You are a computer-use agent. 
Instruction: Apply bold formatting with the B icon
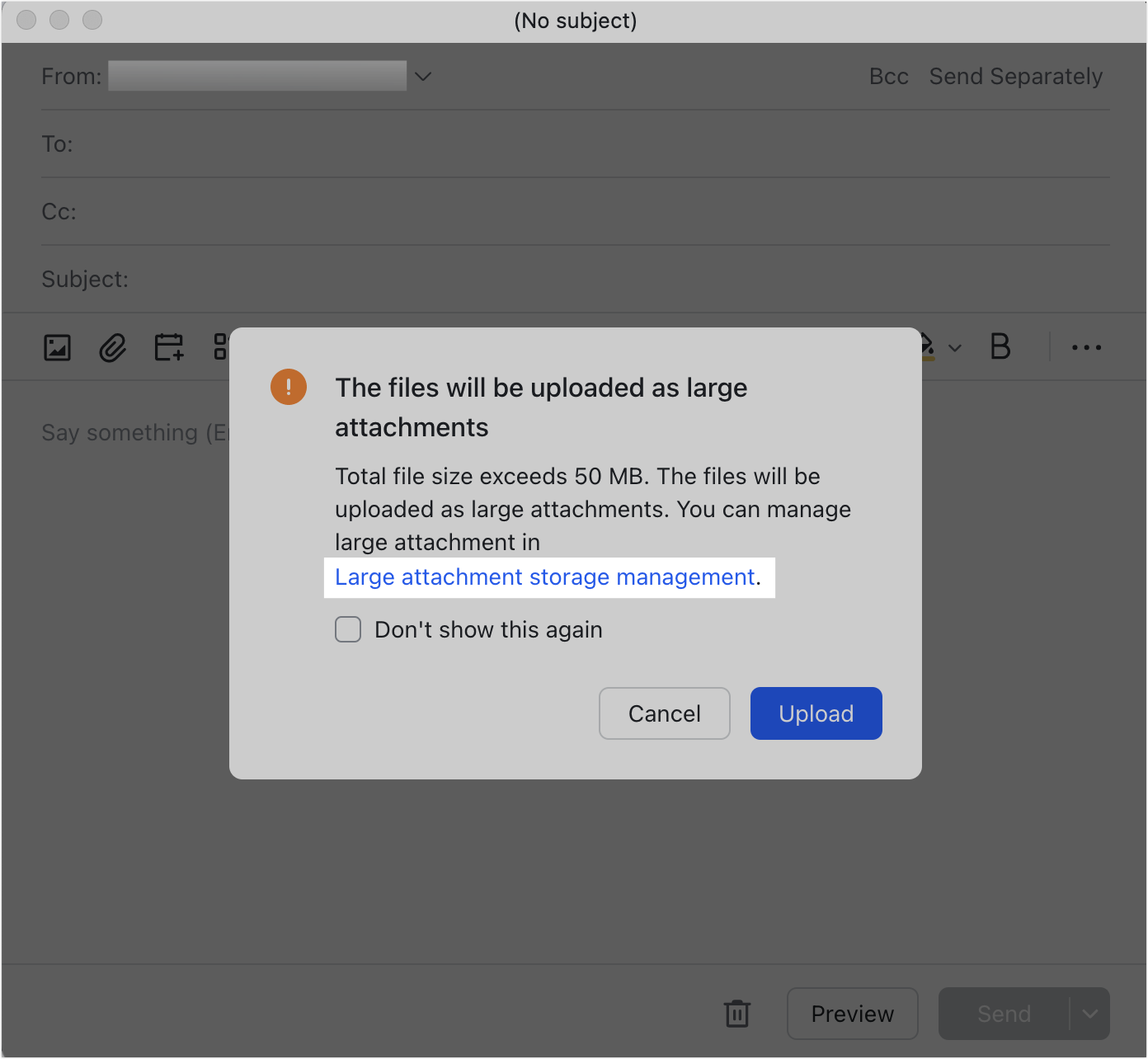pyautogui.click(x=1000, y=347)
